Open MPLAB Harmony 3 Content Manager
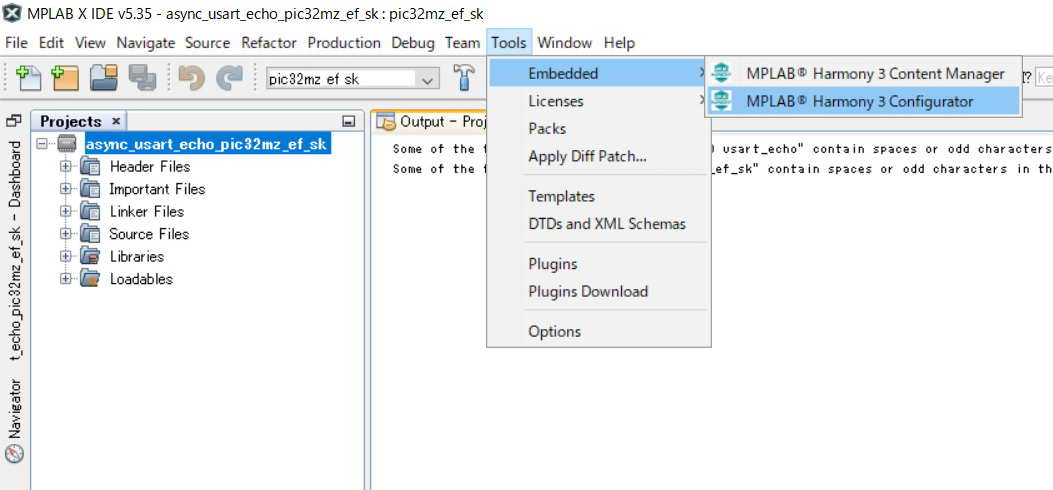 coord(874,73)
